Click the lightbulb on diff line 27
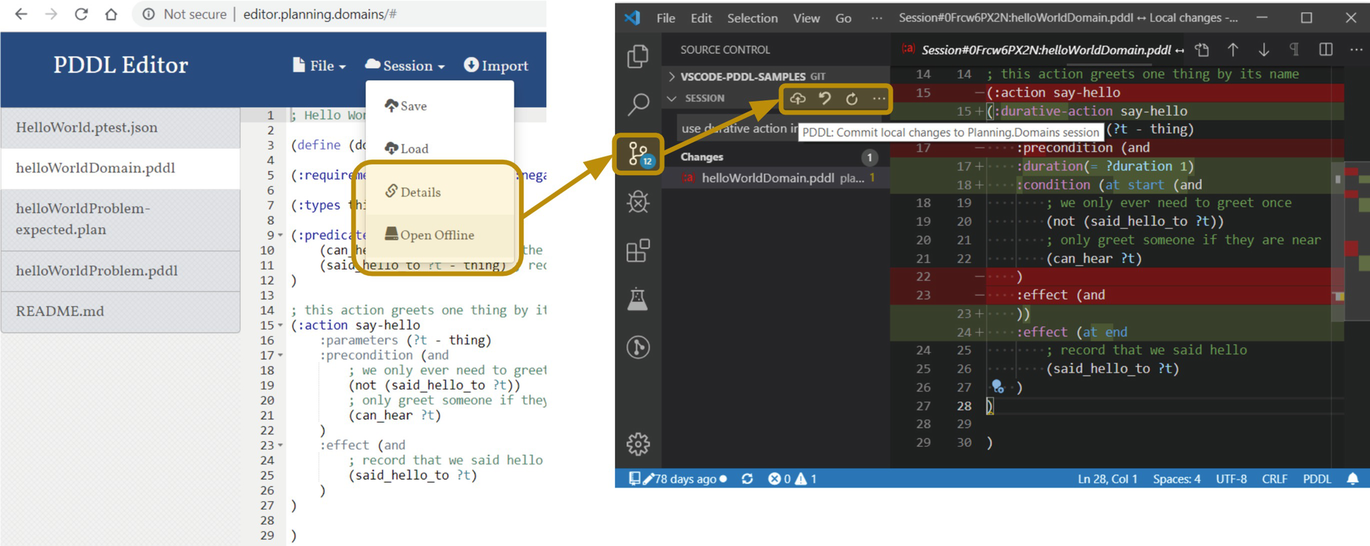Image resolution: width=1370 pixels, height=546 pixels. point(997,386)
